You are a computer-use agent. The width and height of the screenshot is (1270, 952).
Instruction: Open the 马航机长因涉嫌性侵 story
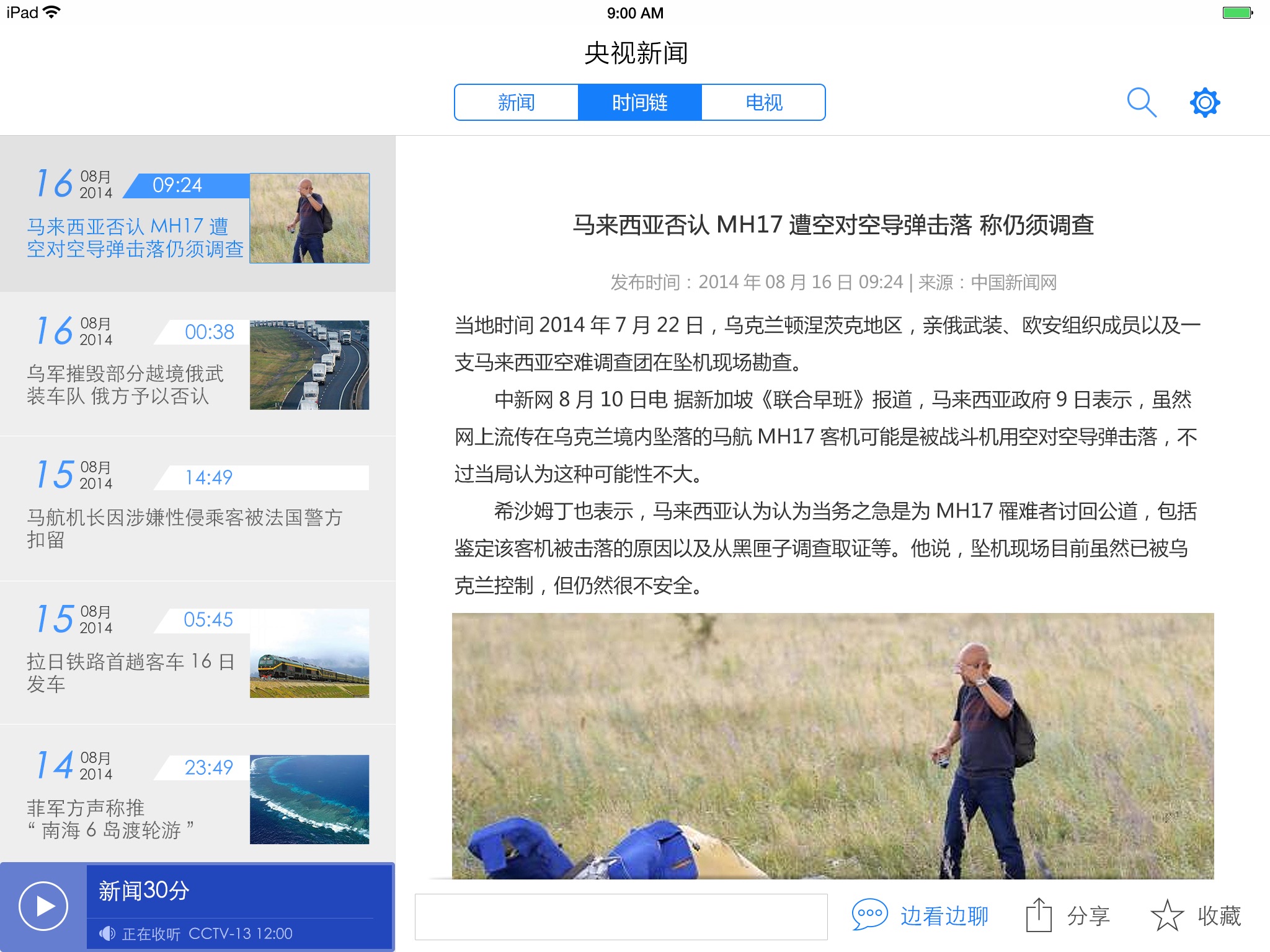click(197, 508)
